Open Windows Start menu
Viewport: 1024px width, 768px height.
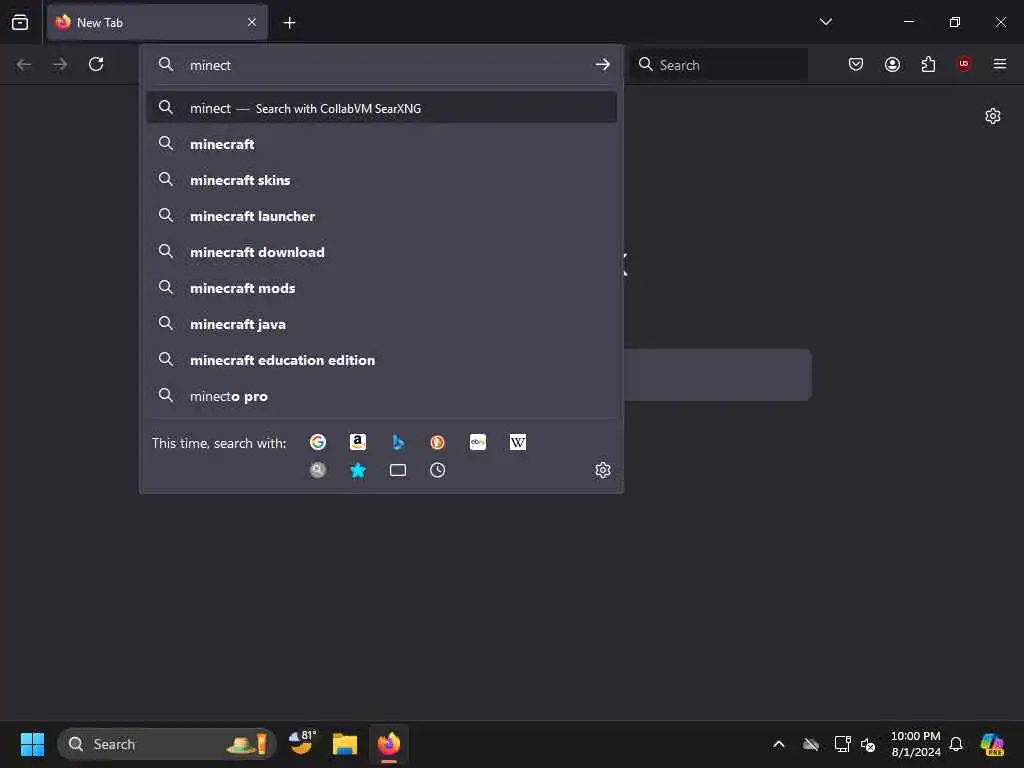coord(32,744)
